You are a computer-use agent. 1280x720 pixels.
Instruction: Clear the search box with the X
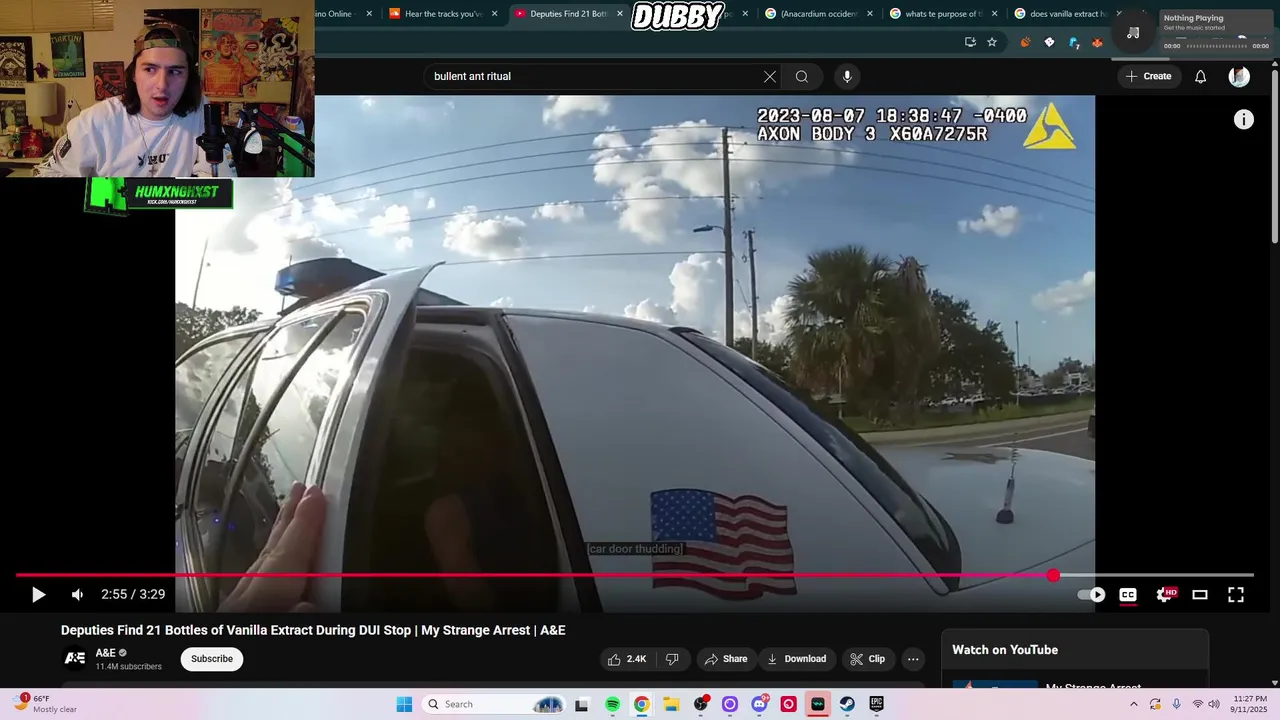(x=770, y=76)
